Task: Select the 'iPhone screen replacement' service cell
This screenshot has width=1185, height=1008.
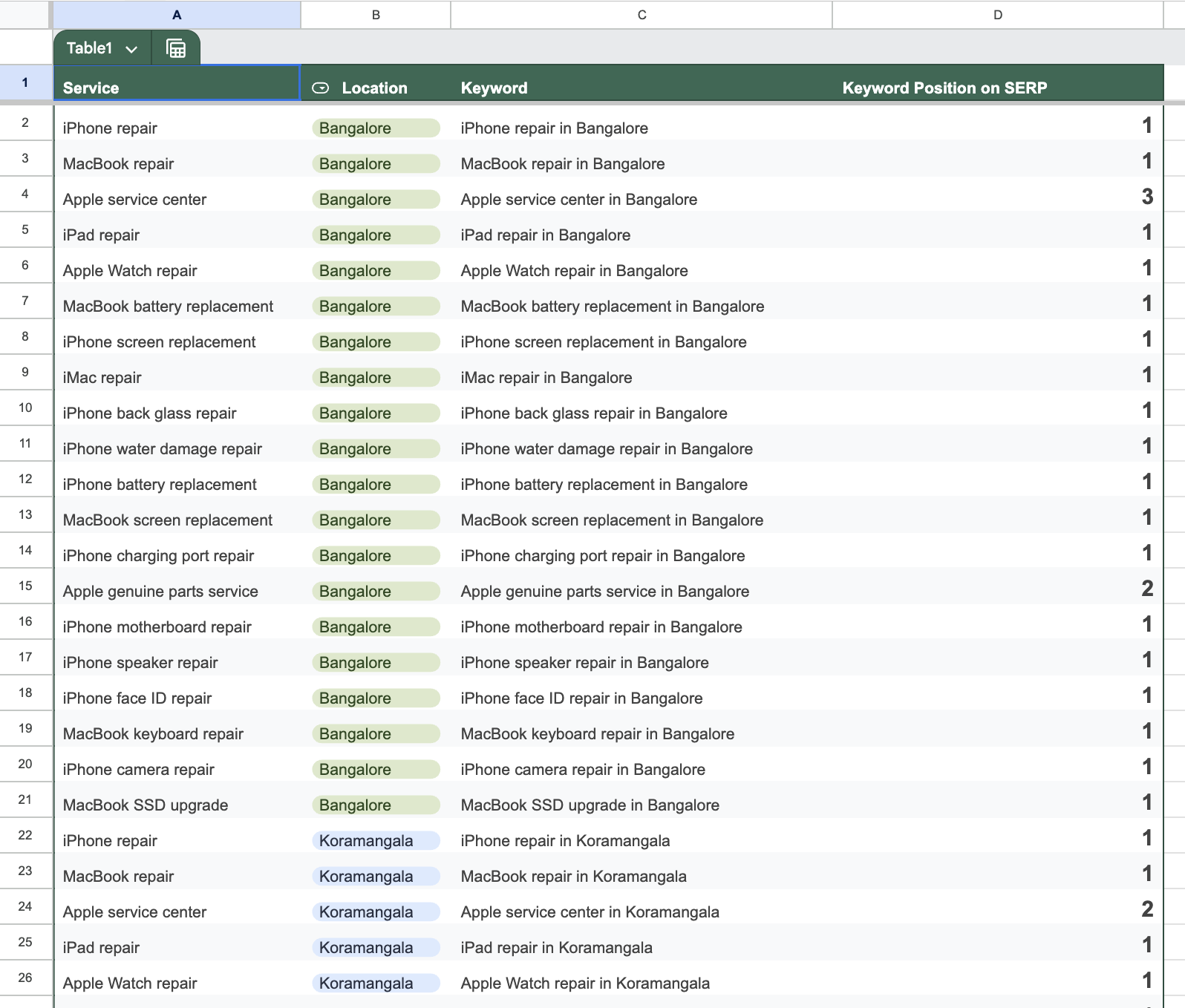Action: 177,336
